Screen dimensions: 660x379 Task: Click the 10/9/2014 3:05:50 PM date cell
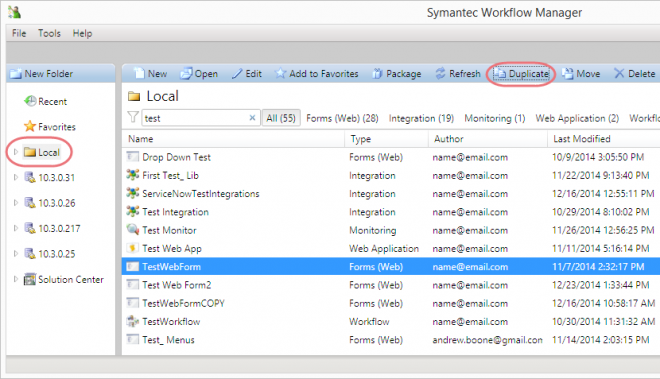pos(598,157)
